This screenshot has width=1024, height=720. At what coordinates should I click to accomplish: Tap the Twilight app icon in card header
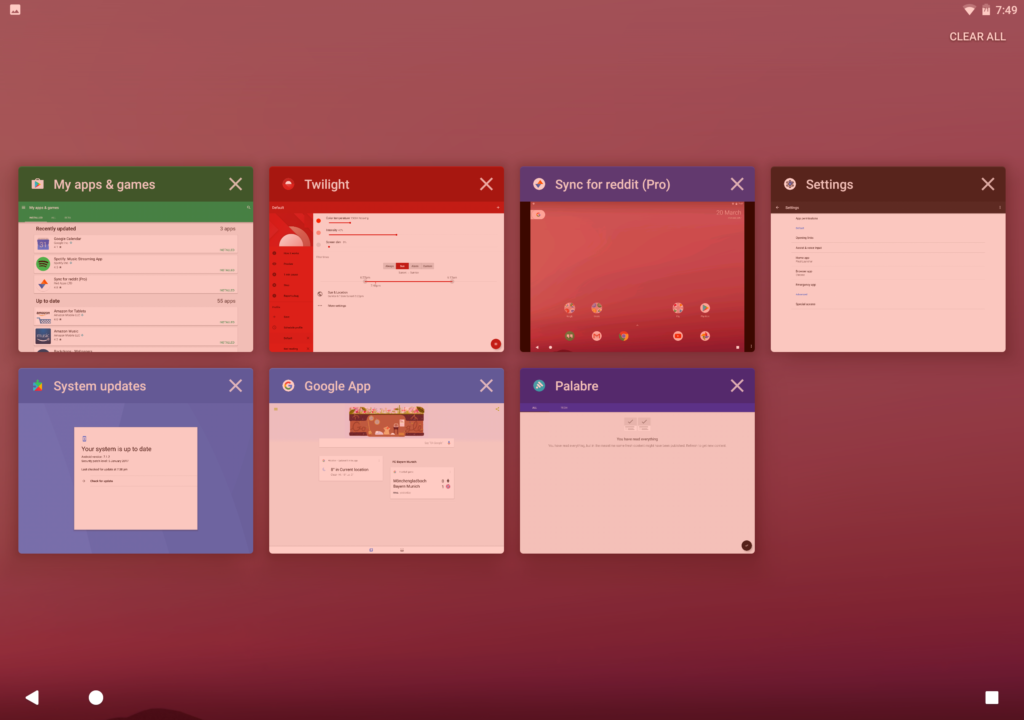[x=288, y=184]
